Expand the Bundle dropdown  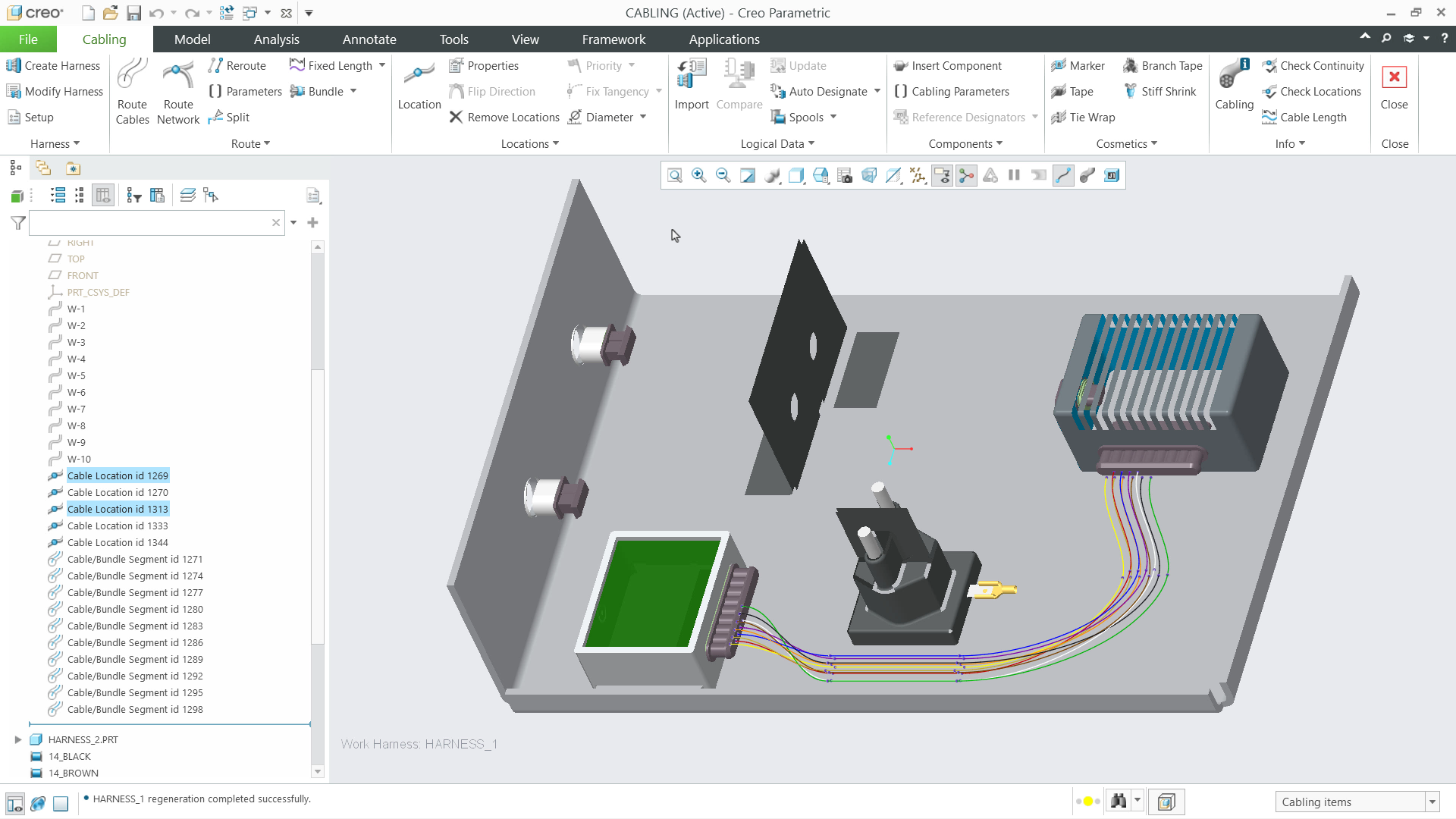(x=353, y=92)
